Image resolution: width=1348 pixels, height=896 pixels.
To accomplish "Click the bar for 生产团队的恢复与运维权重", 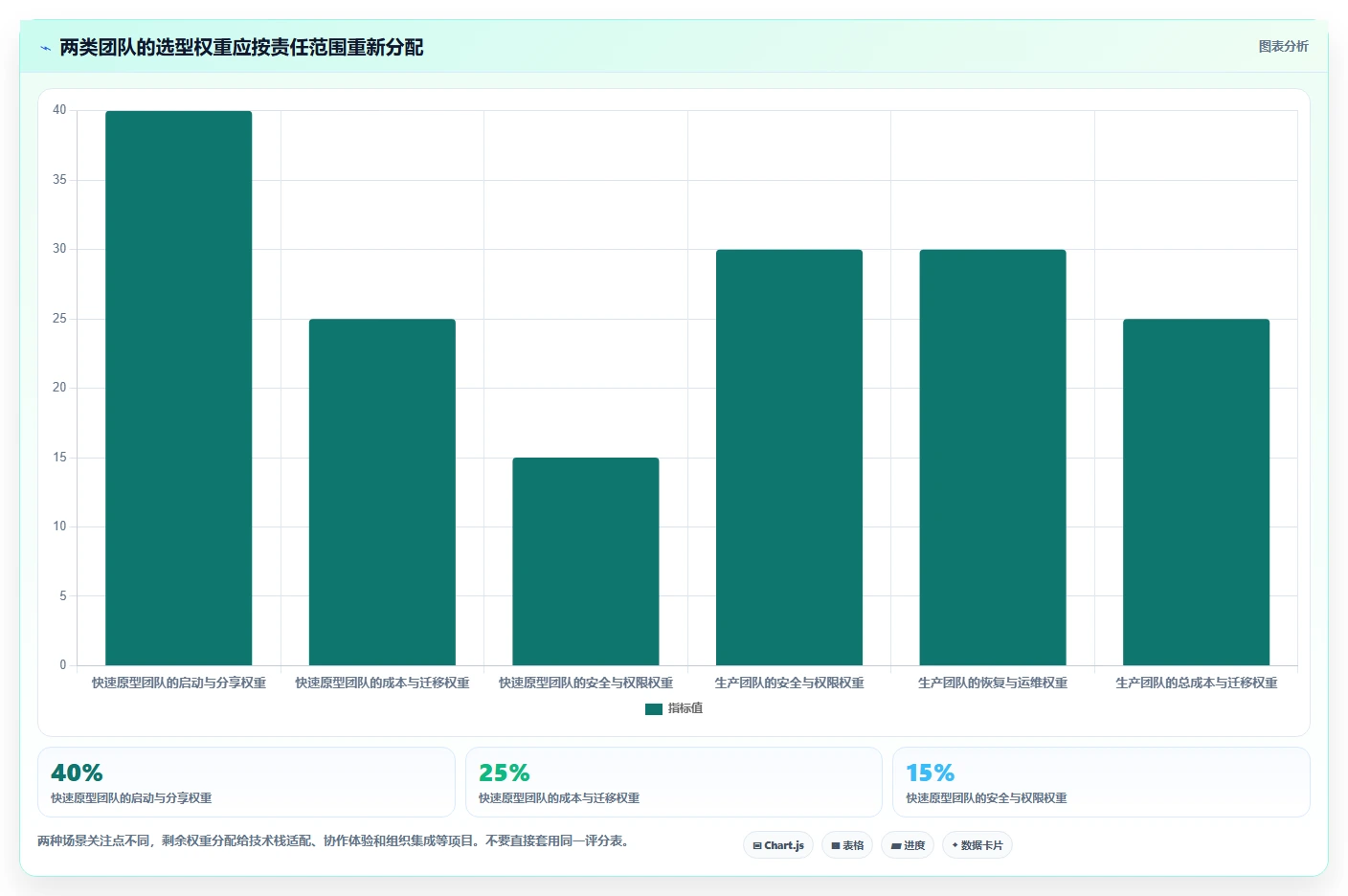I will click(x=993, y=458).
